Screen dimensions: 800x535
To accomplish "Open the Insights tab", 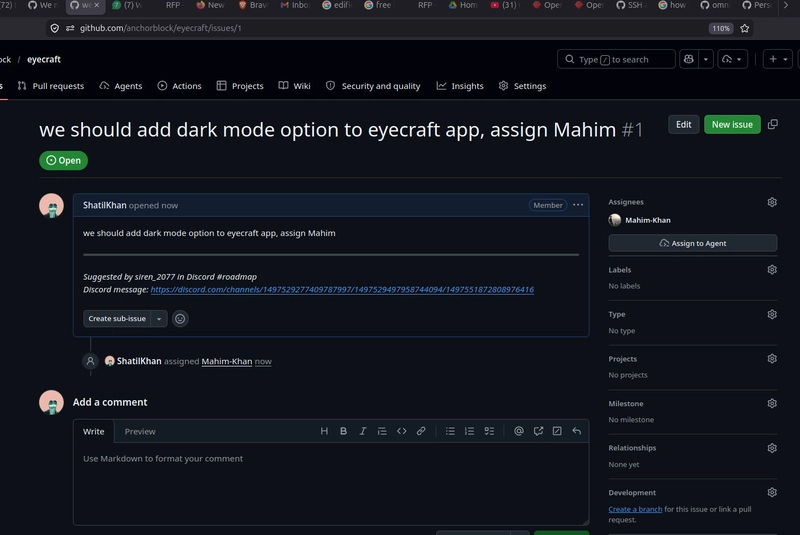I will (x=460, y=86).
